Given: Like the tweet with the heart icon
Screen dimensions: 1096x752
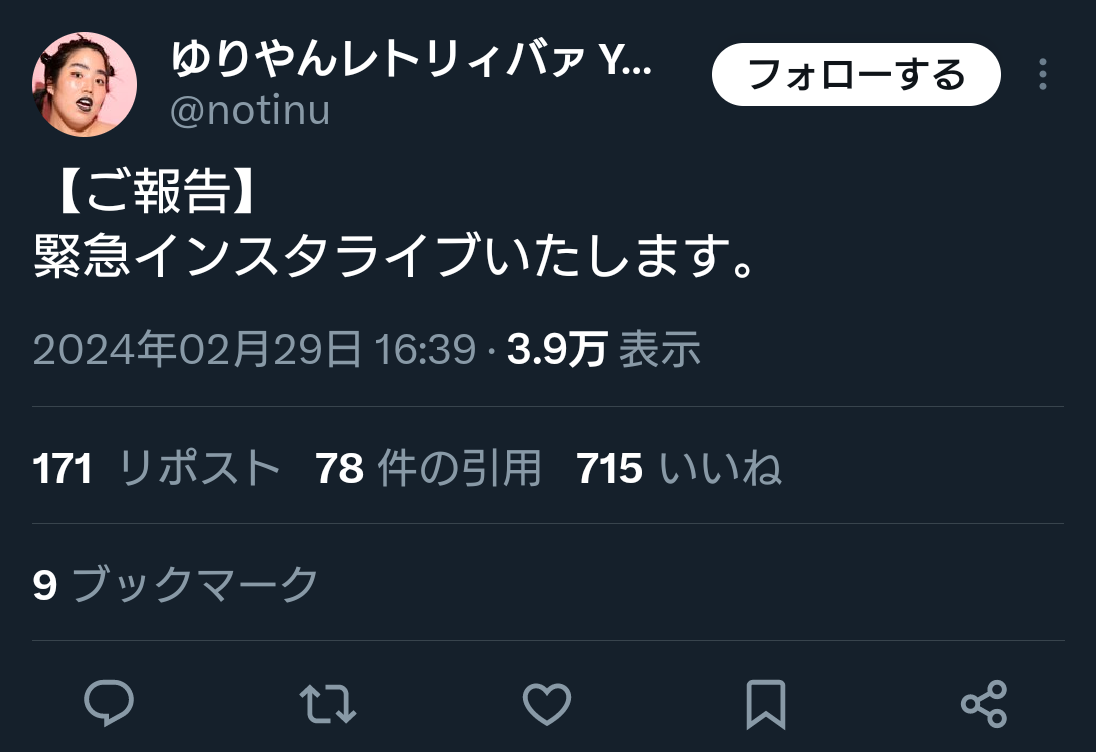Looking at the screenshot, I should (547, 703).
